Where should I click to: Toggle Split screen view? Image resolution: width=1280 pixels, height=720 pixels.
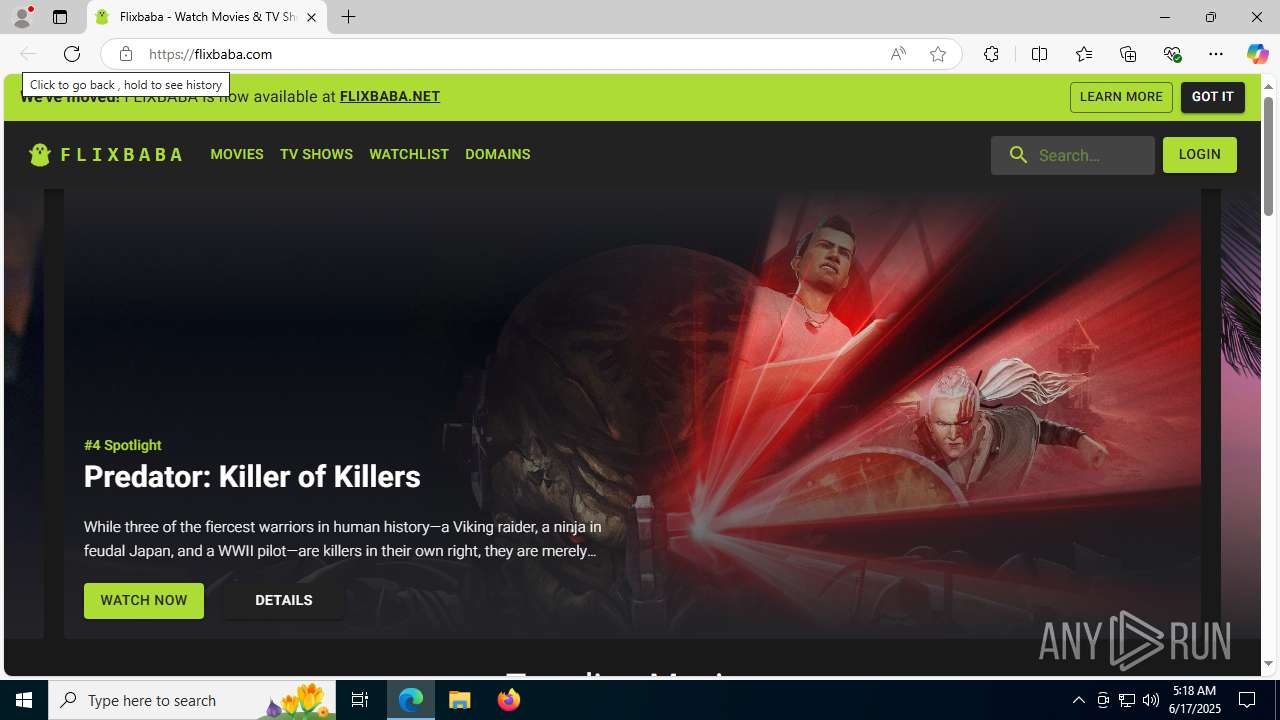tap(1039, 54)
